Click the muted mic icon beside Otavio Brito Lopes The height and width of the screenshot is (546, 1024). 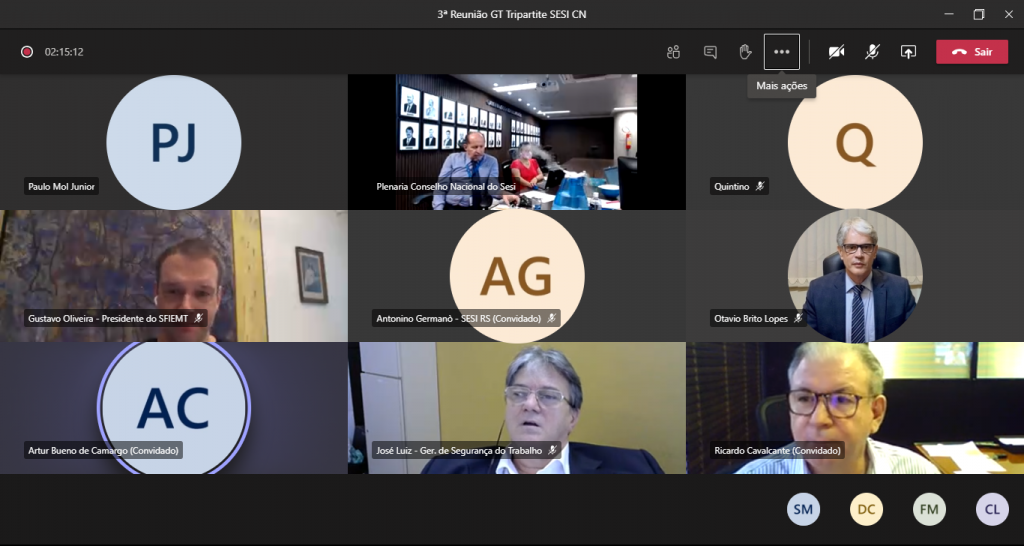click(x=797, y=319)
